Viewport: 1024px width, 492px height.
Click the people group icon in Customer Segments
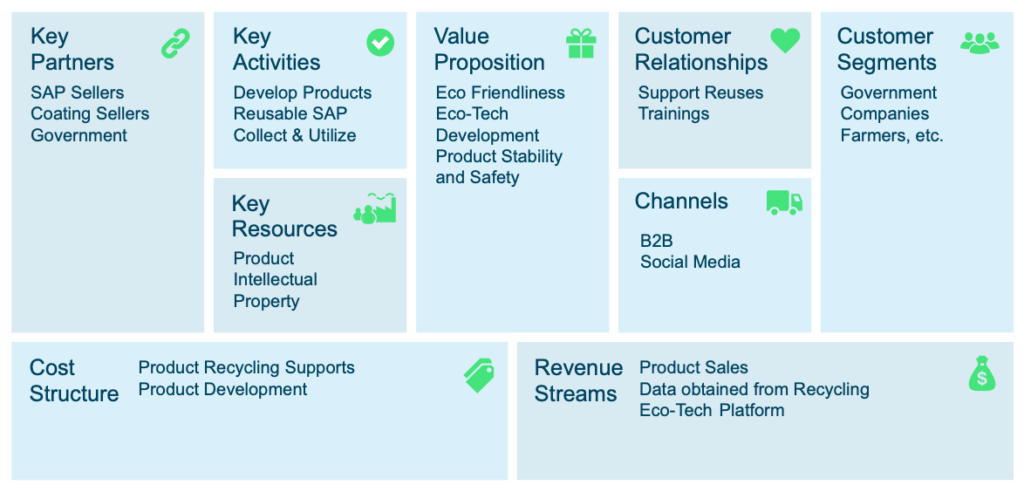click(980, 43)
